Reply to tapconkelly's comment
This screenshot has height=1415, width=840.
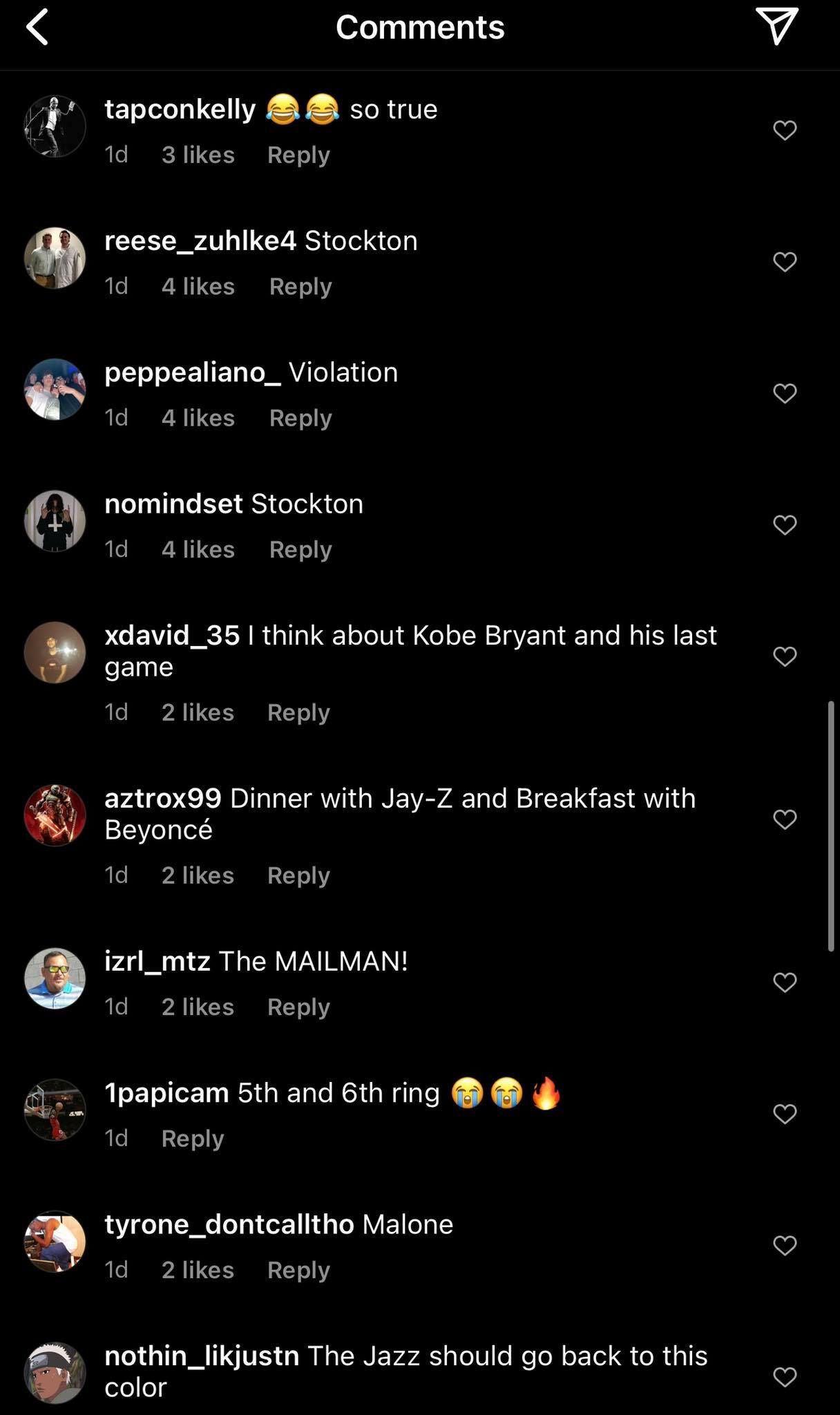point(298,155)
